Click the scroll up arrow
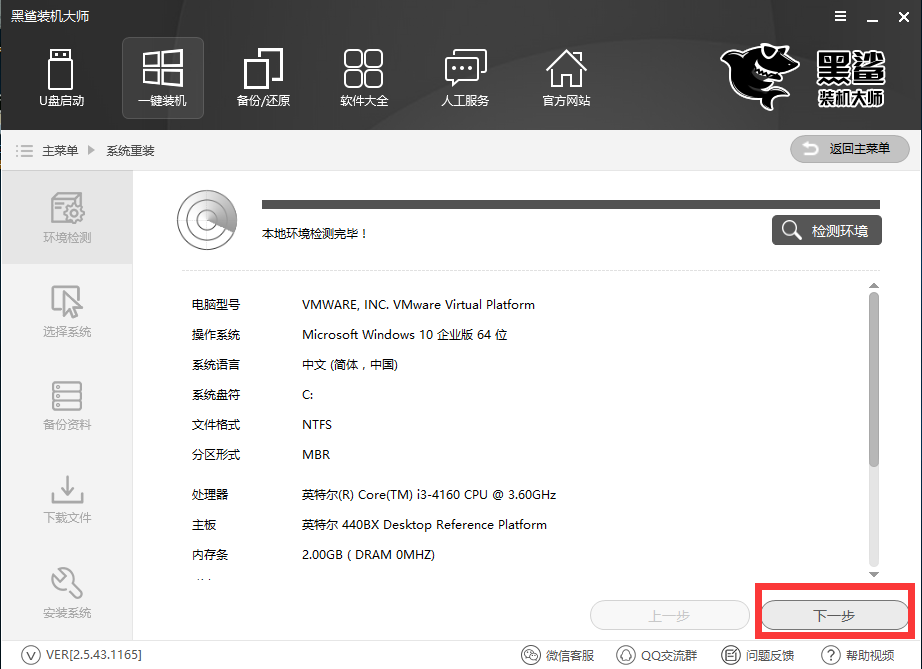 (874, 286)
